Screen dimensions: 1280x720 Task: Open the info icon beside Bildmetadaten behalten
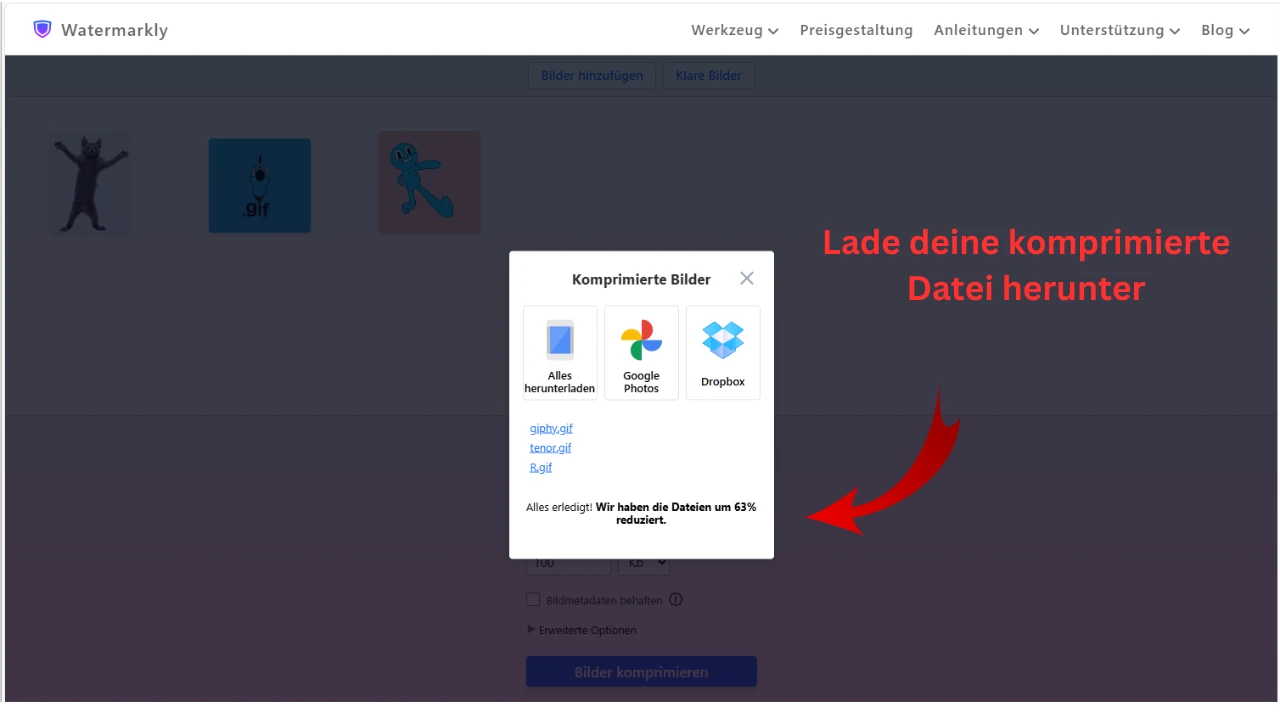(x=676, y=600)
